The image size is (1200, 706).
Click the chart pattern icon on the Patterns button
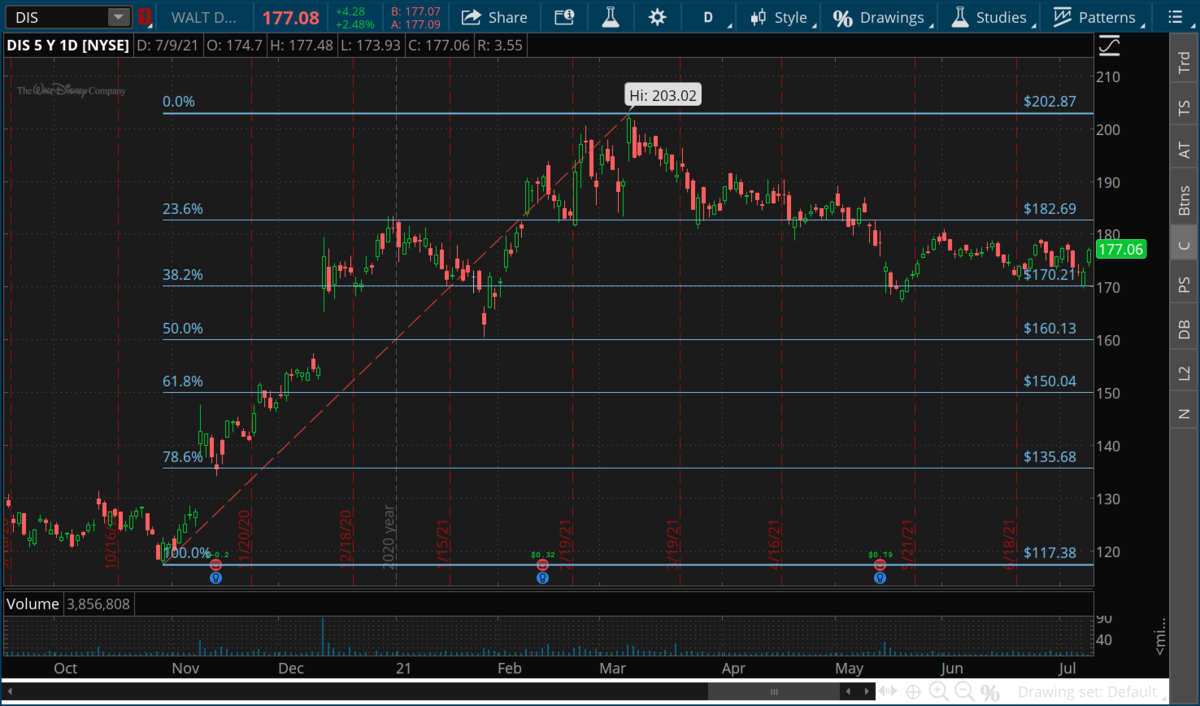(x=1061, y=17)
